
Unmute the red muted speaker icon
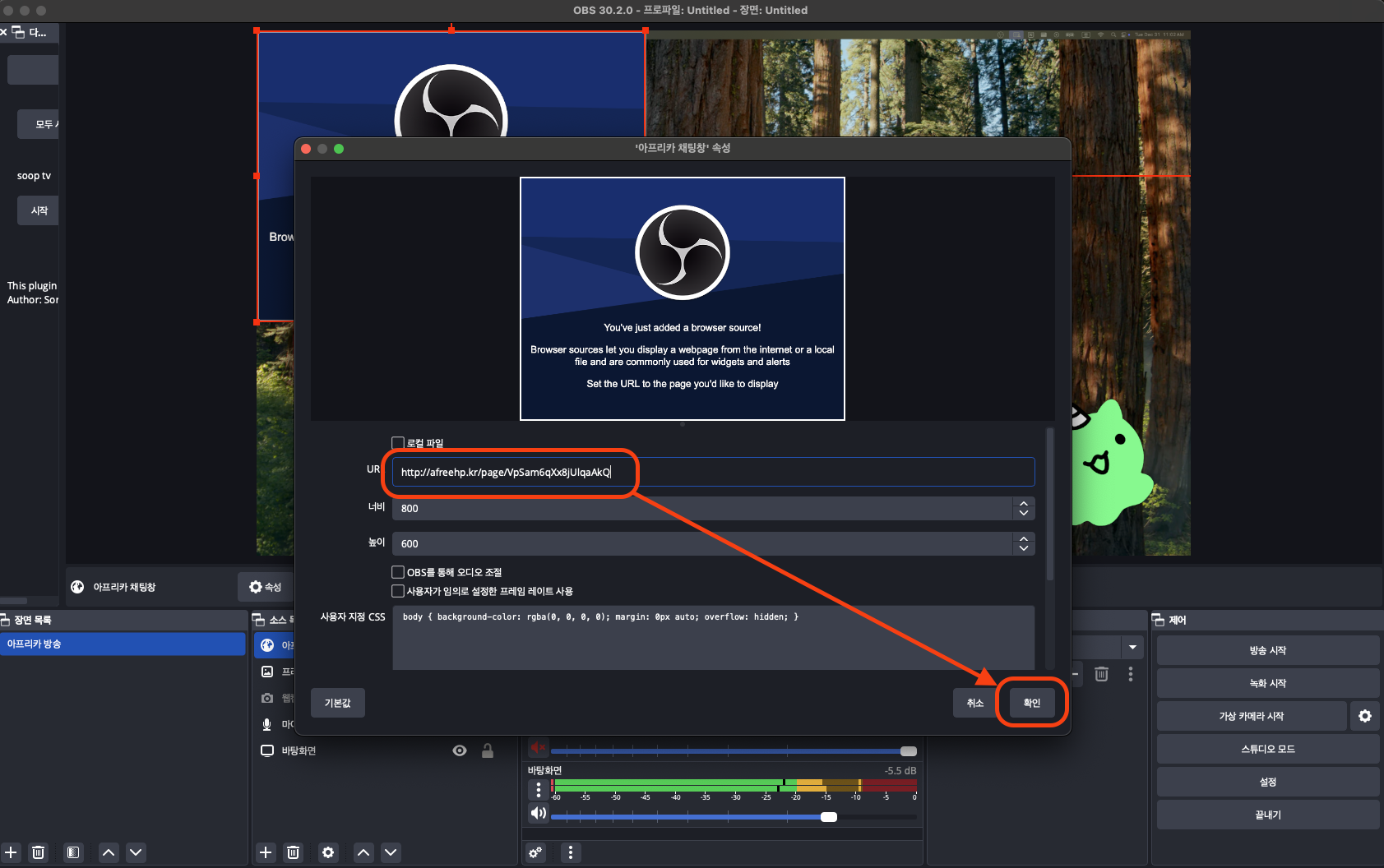coord(538,747)
